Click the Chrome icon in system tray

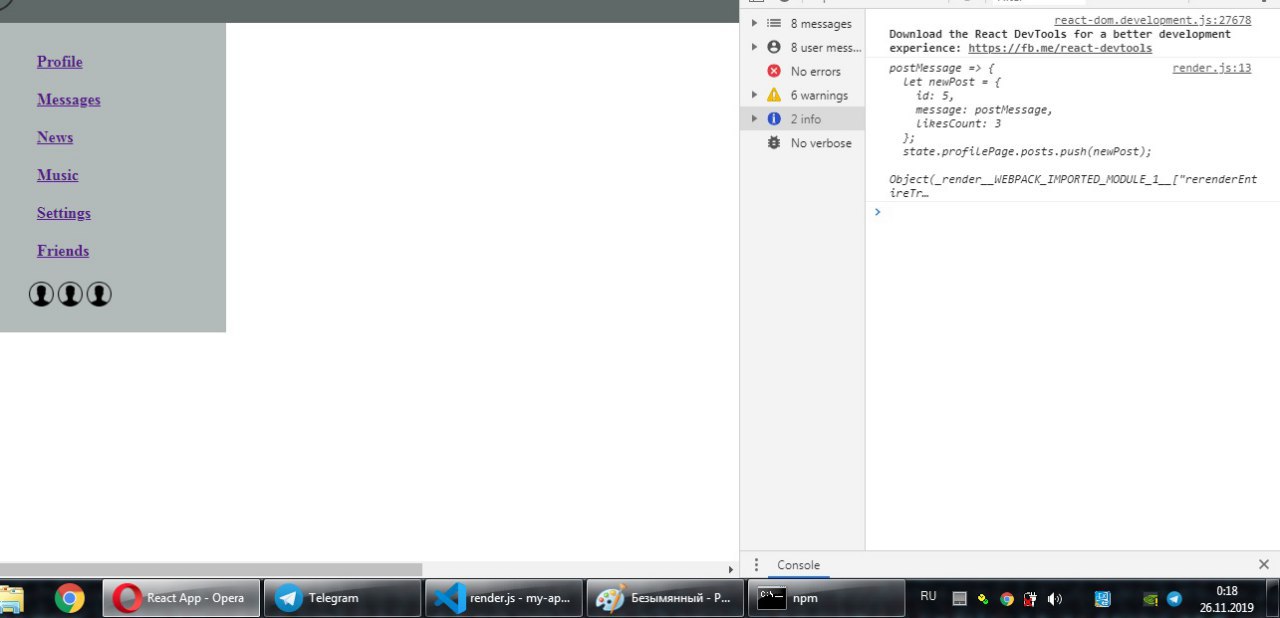point(1007,599)
